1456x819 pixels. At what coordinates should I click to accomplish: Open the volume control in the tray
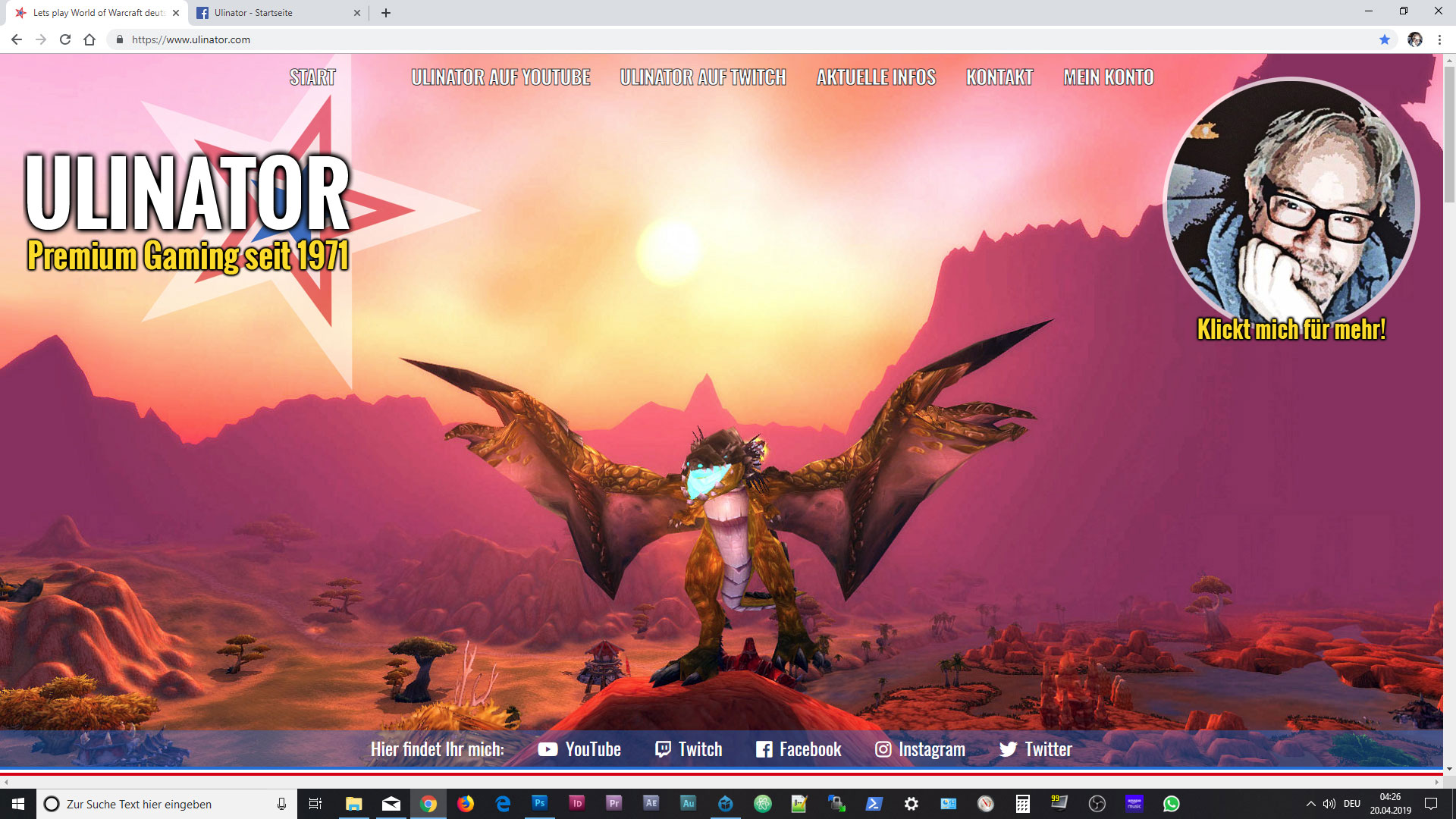click(x=1329, y=804)
